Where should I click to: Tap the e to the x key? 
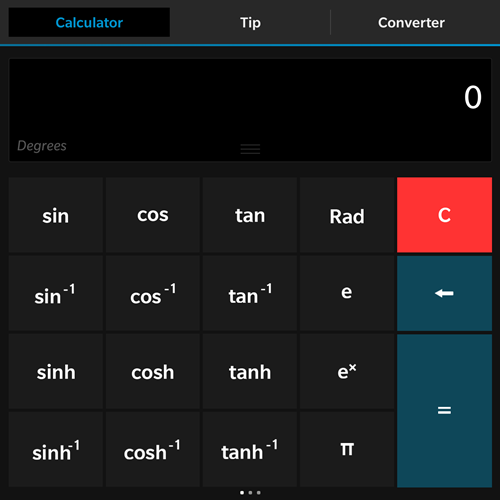347,372
